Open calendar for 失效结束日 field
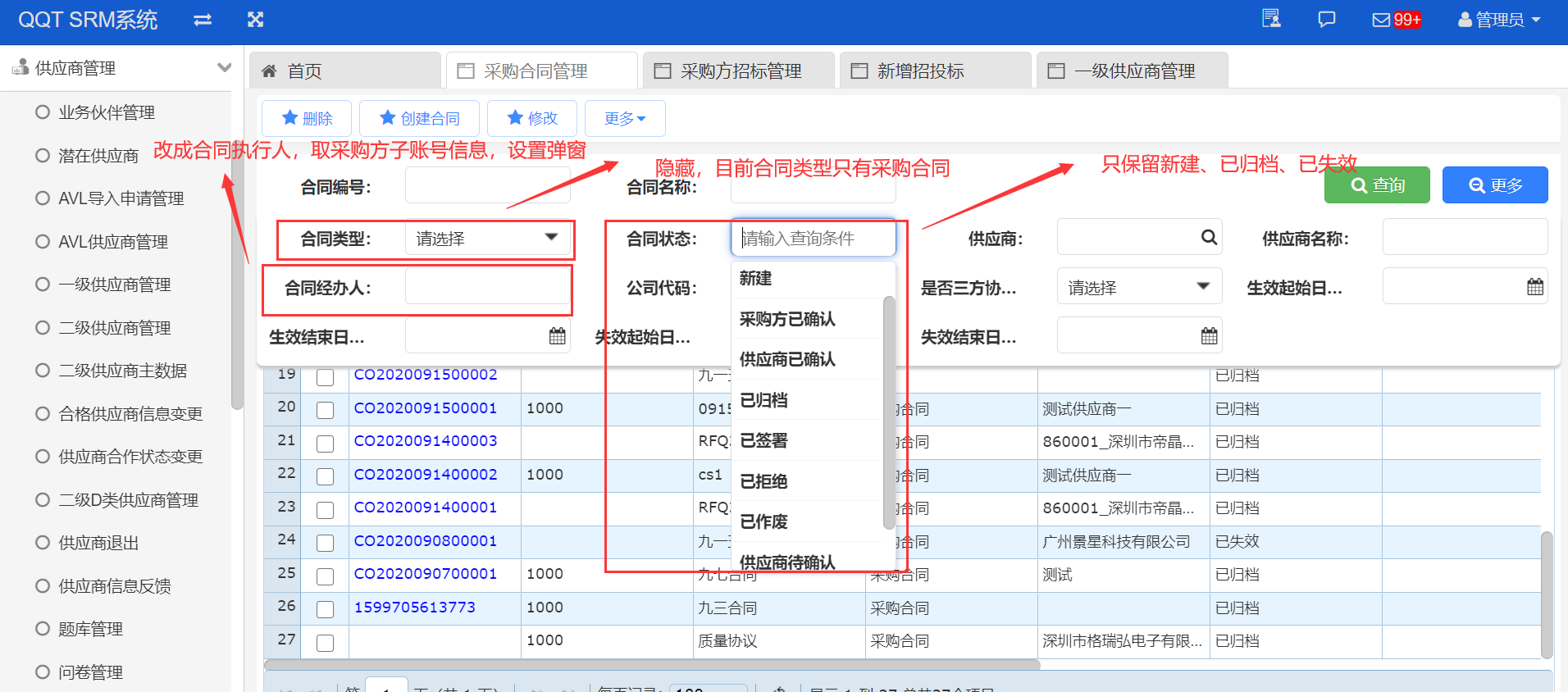Viewport: 1568px width, 692px height. point(1210,336)
